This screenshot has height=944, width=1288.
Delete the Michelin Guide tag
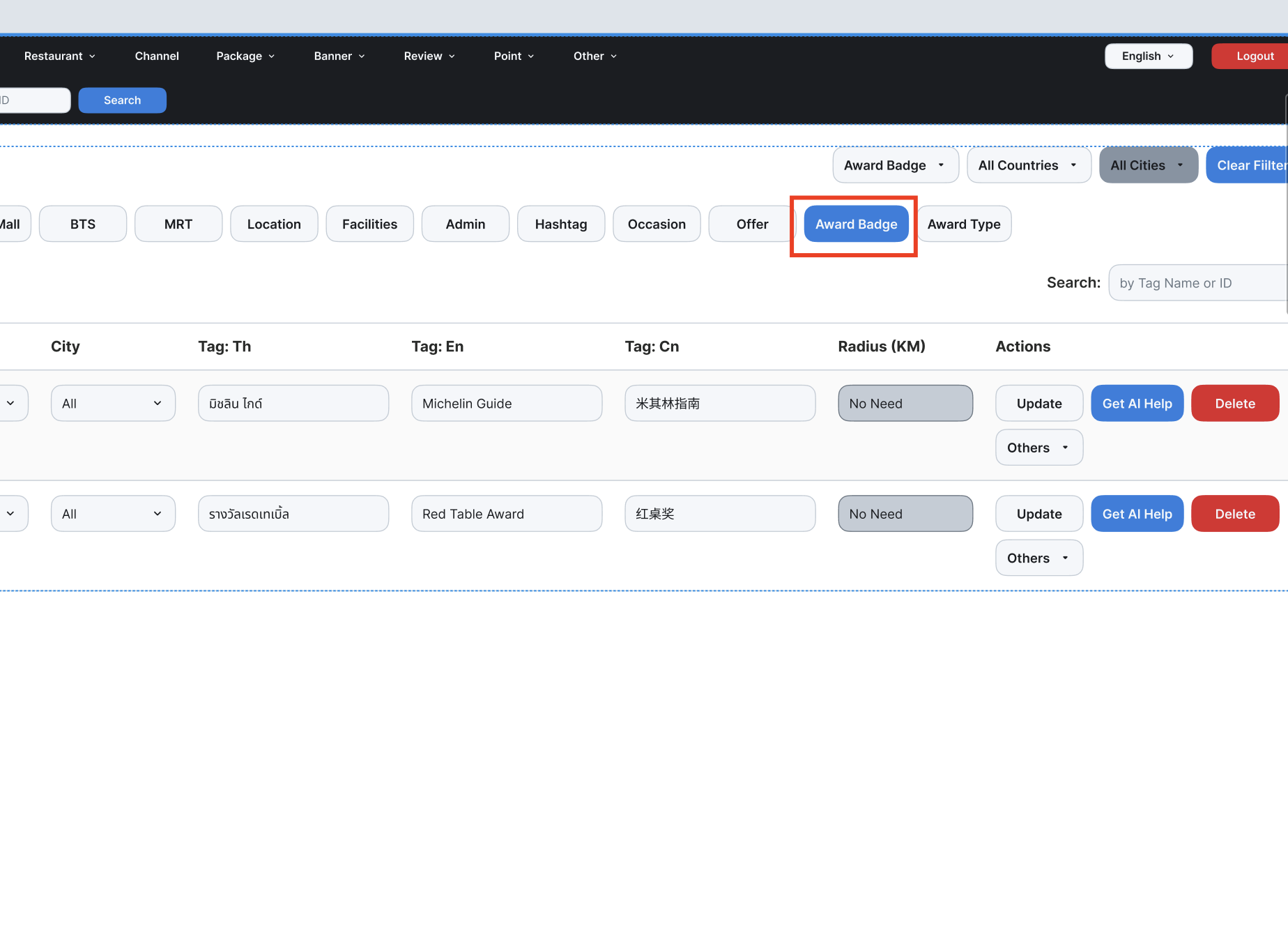[1234, 404]
